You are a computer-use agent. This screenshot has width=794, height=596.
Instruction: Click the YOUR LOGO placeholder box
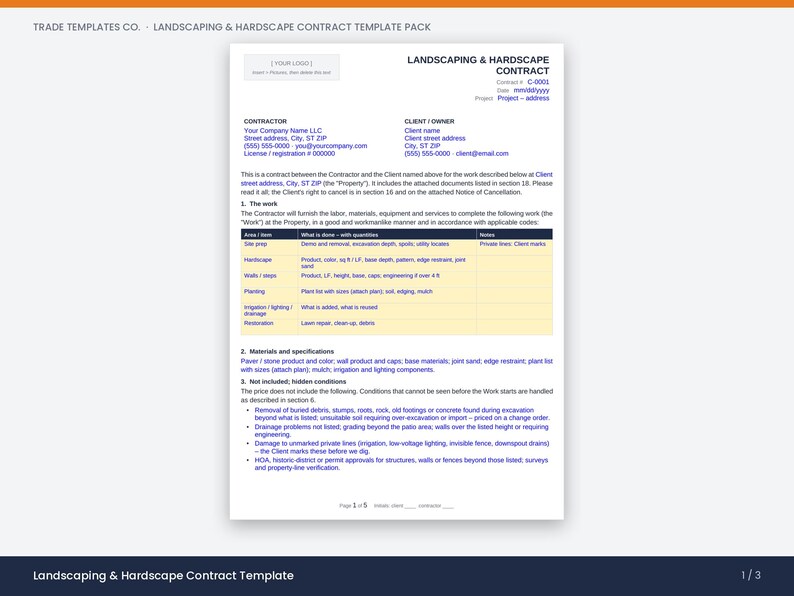click(292, 67)
